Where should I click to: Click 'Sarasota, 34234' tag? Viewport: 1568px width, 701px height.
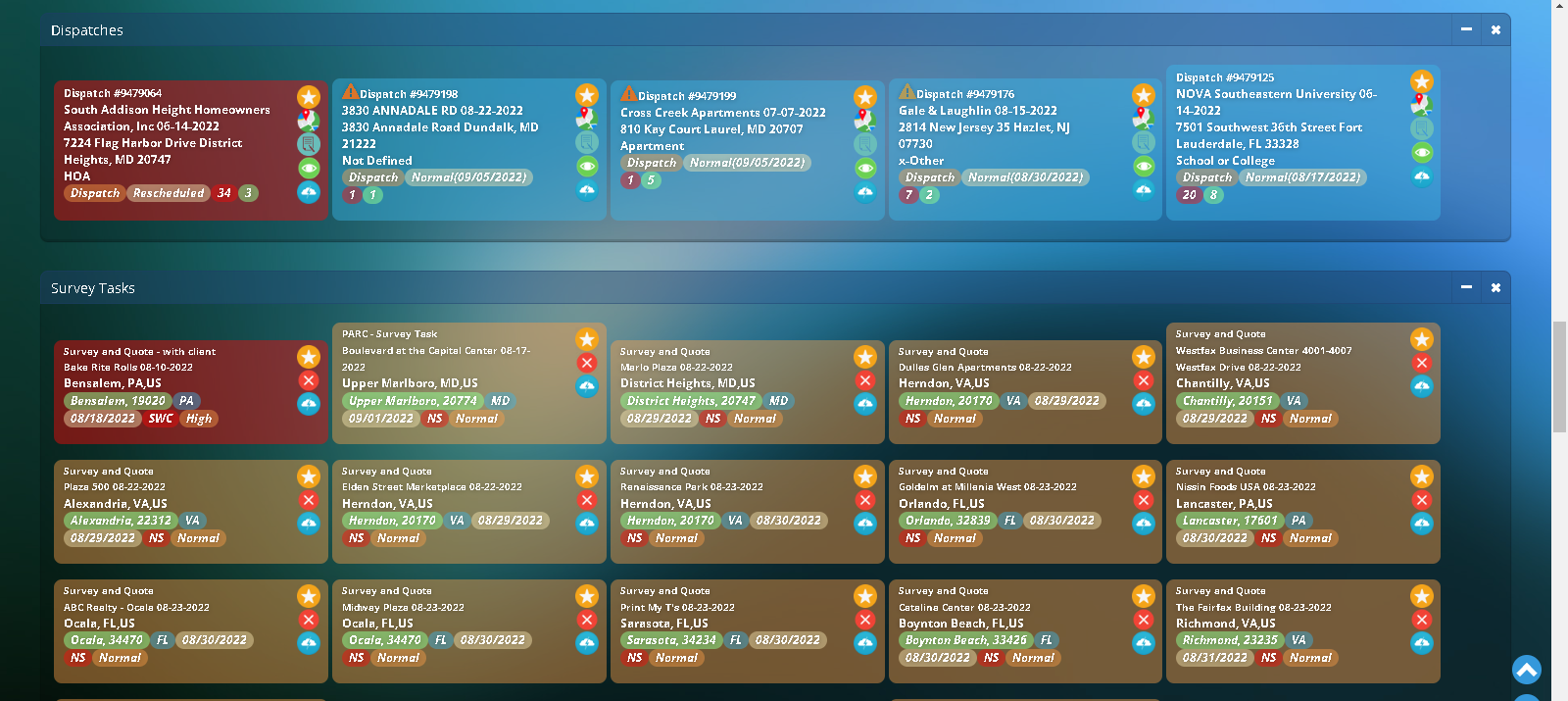click(x=672, y=640)
